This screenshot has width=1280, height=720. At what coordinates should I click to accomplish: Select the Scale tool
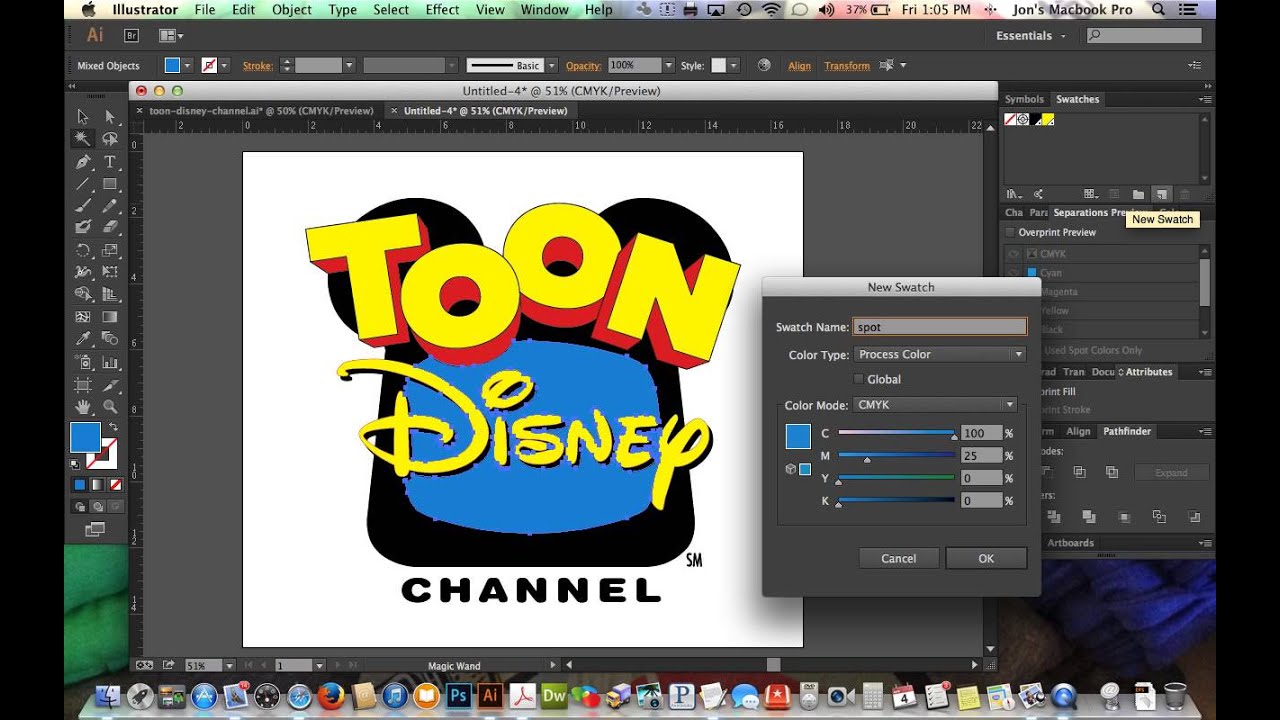click(110, 251)
